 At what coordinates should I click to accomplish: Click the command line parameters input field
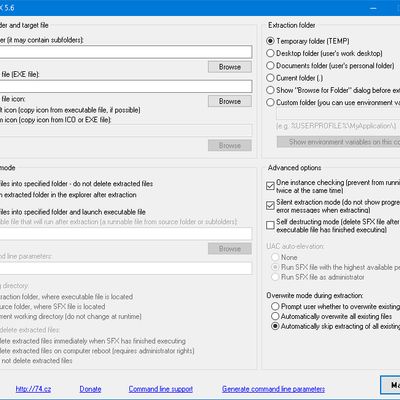(126, 268)
